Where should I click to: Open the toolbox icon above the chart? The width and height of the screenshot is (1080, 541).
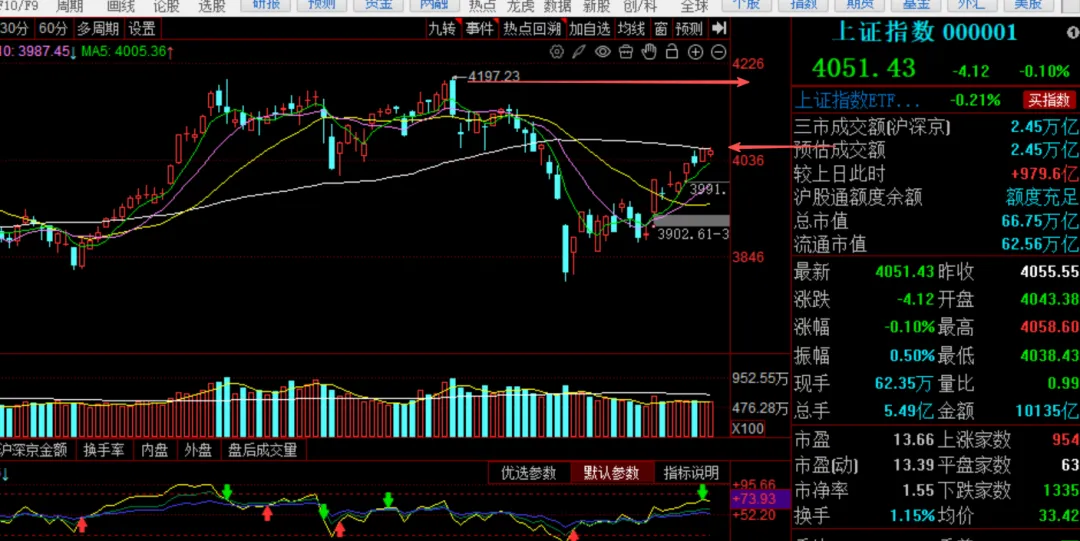tap(626, 52)
